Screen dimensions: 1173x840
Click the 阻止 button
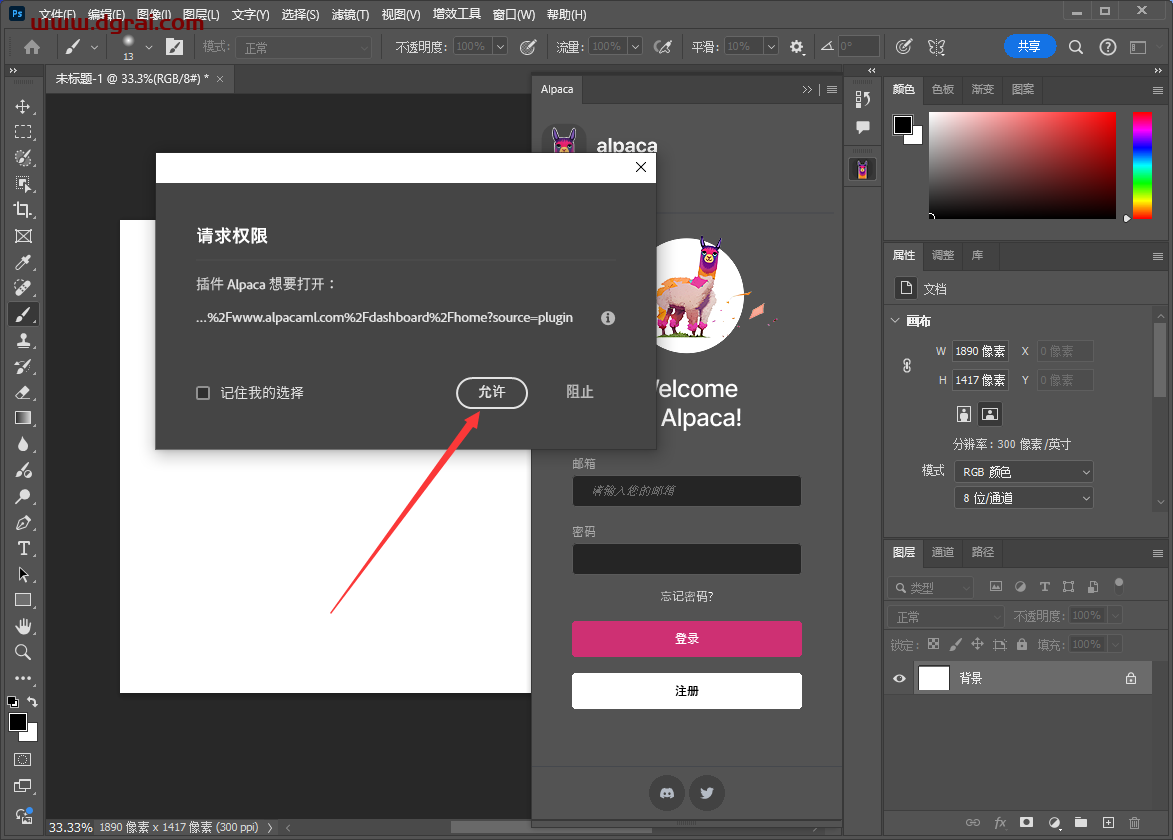pyautogui.click(x=580, y=393)
